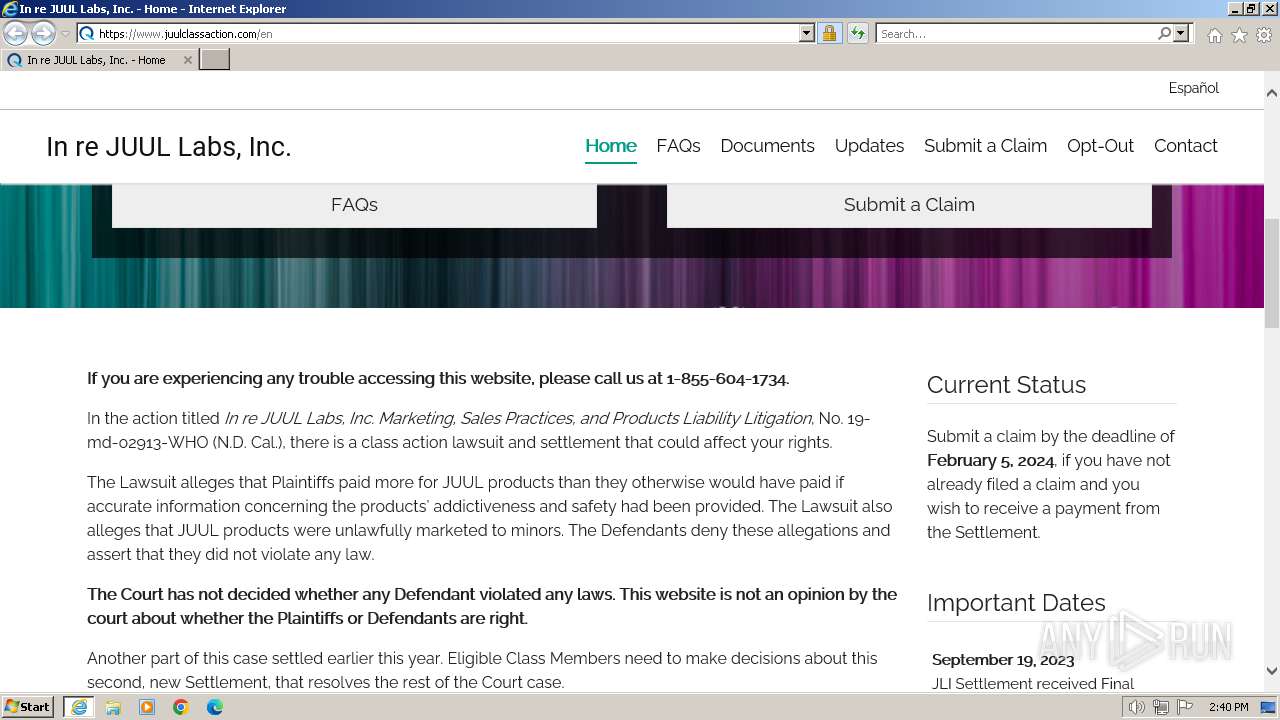Image resolution: width=1280 pixels, height=720 pixels.
Task: Open File Explorer from taskbar
Action: 113,707
